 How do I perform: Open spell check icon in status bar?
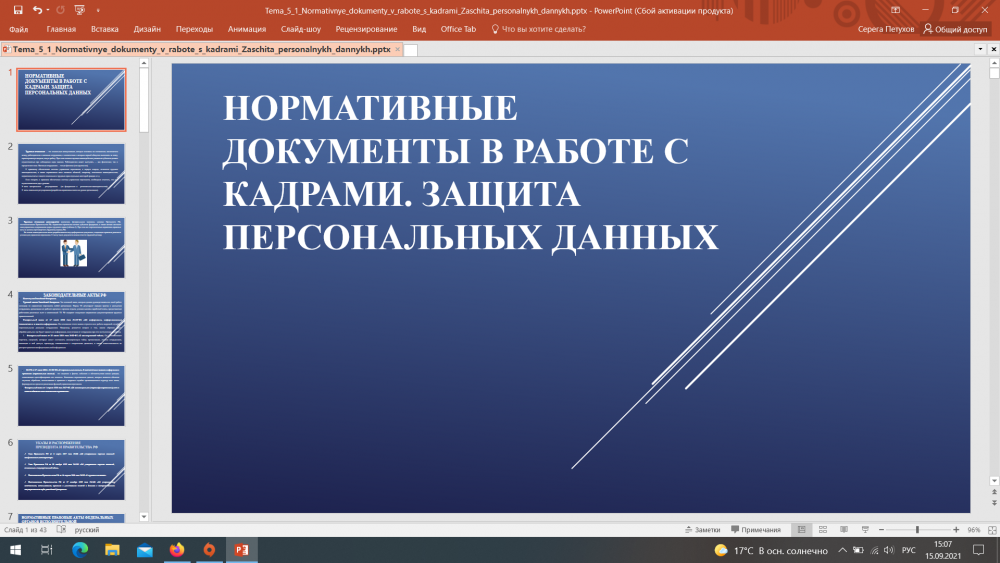point(61,530)
